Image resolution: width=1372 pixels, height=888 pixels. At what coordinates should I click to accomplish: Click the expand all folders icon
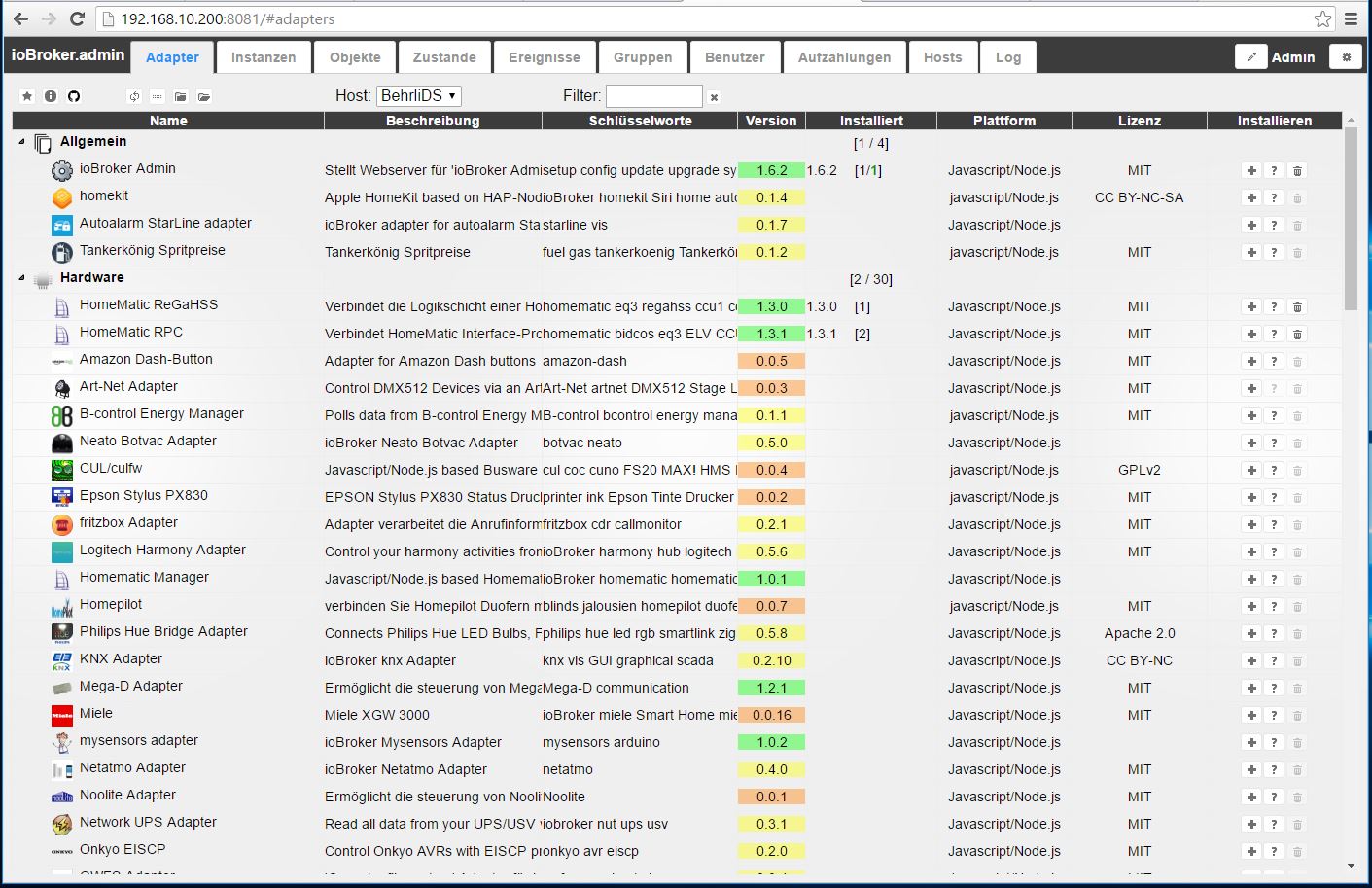[x=204, y=96]
